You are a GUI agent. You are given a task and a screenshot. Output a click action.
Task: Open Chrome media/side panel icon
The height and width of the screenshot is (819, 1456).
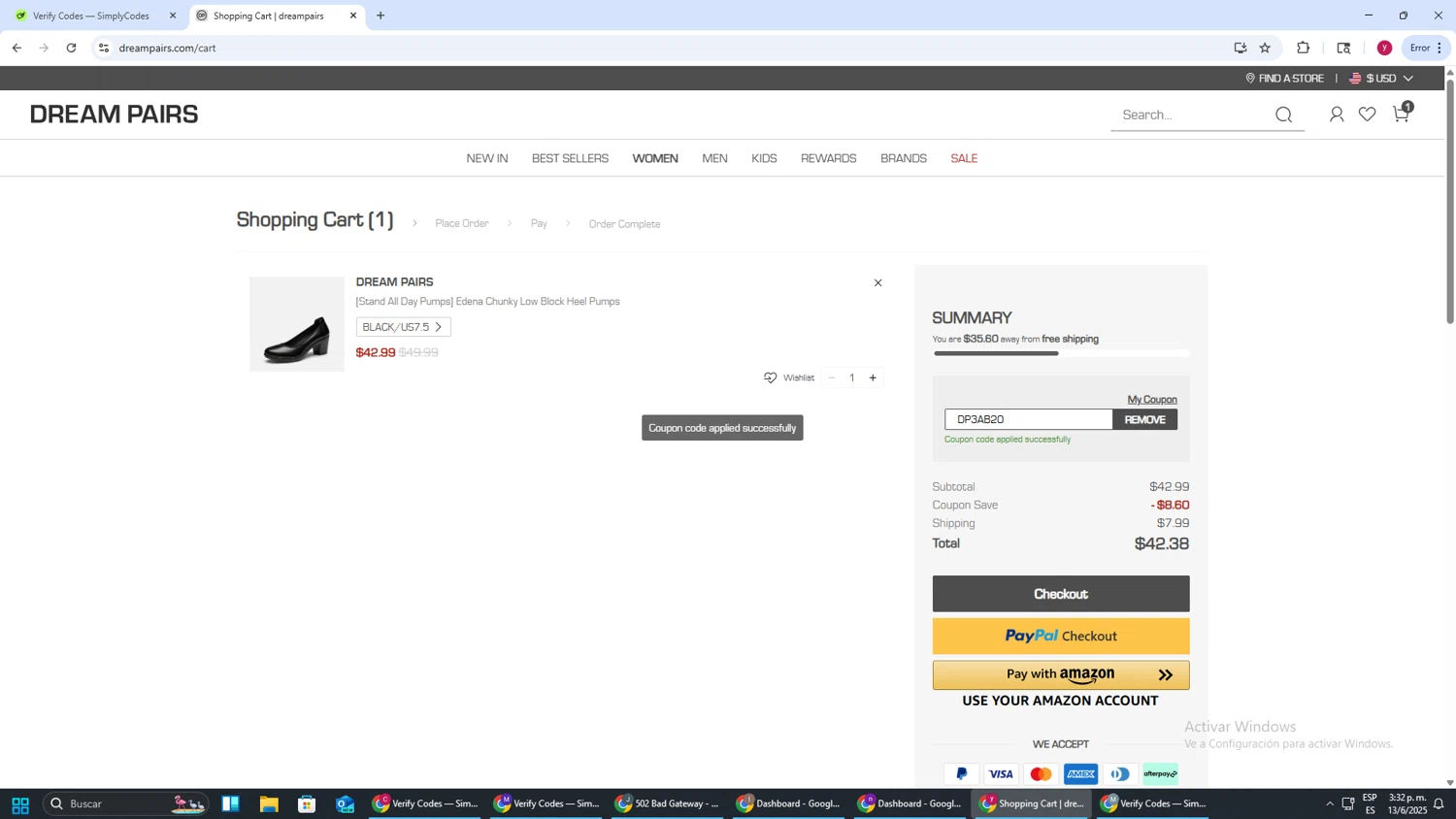point(1343,48)
